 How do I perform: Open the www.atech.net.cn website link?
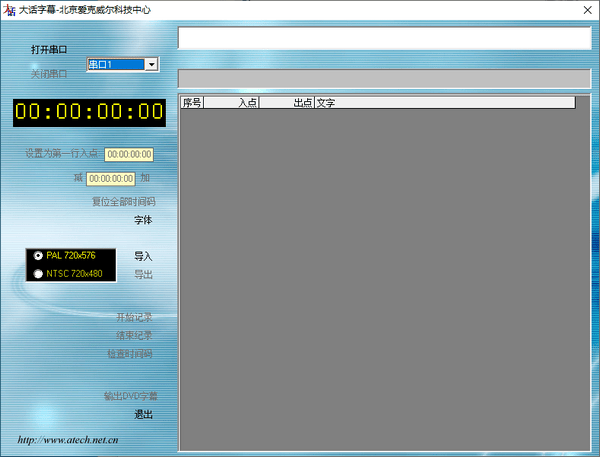[x=69, y=439]
